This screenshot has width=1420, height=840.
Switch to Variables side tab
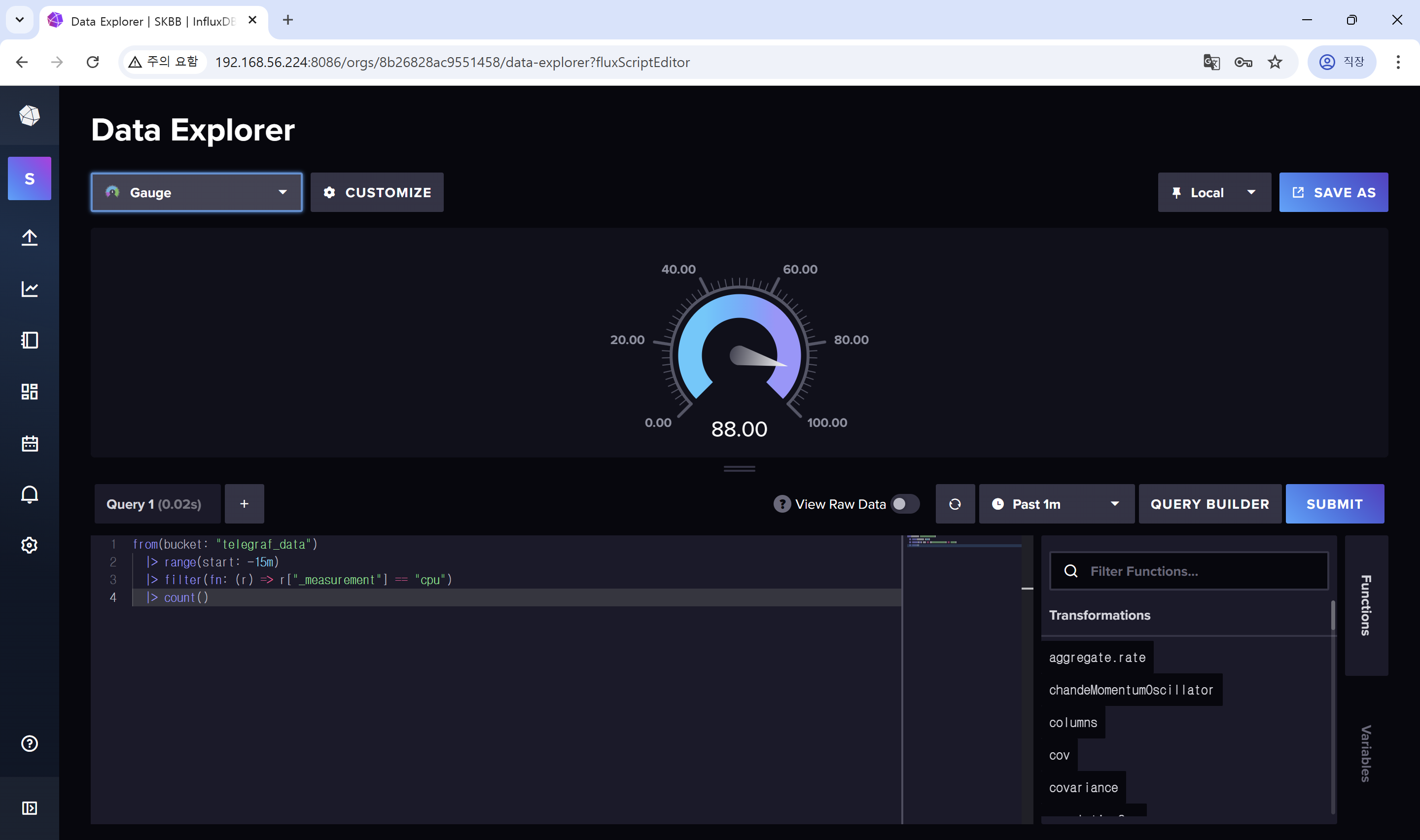point(1366,753)
